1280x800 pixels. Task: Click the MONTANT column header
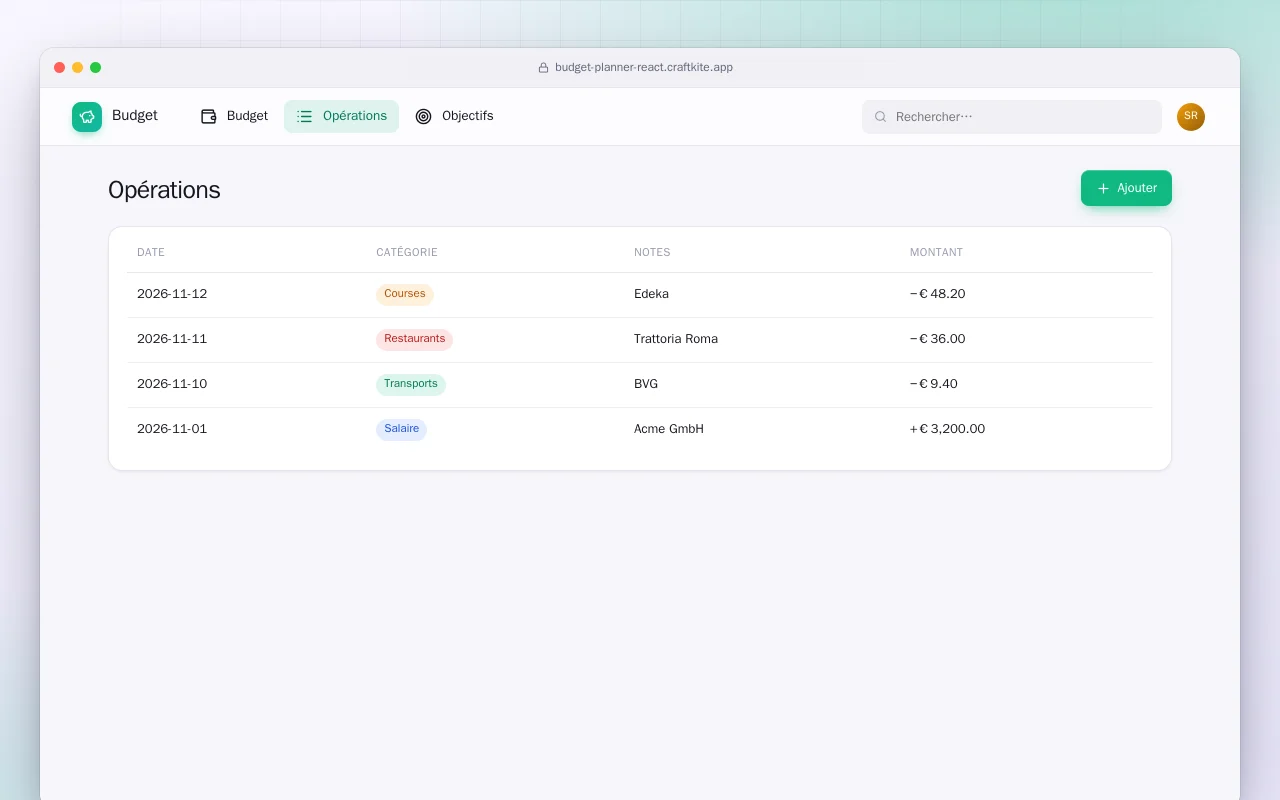pos(936,252)
